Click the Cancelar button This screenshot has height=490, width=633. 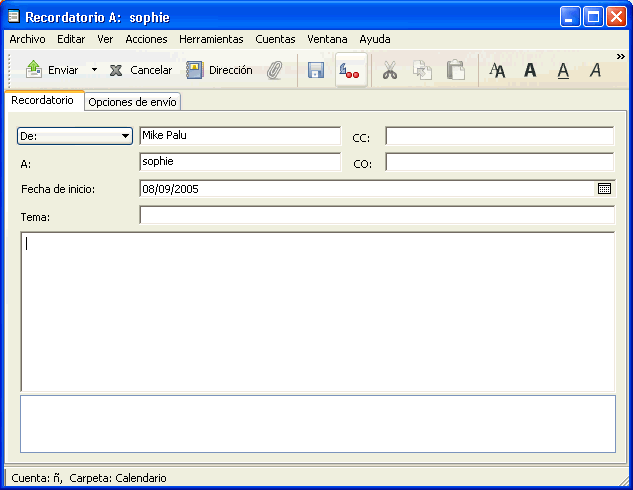tap(141, 70)
